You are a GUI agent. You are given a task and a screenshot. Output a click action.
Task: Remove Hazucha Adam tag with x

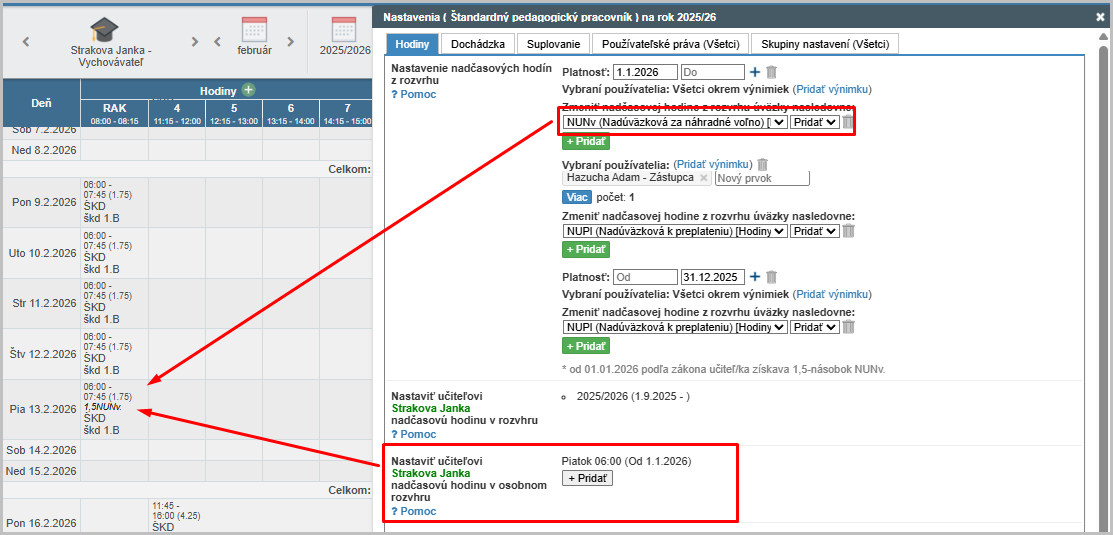(x=703, y=178)
